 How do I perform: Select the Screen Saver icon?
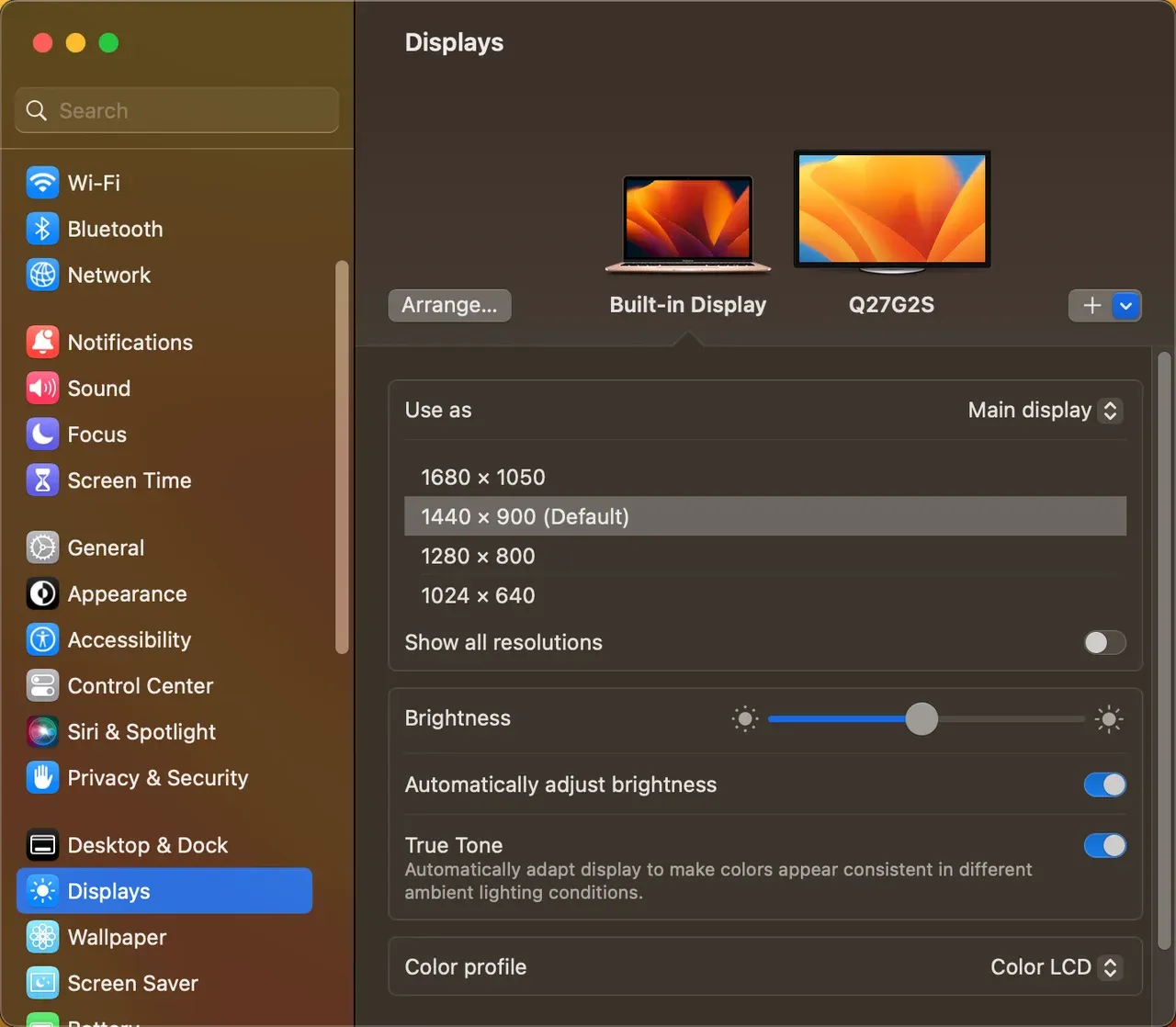click(42, 983)
